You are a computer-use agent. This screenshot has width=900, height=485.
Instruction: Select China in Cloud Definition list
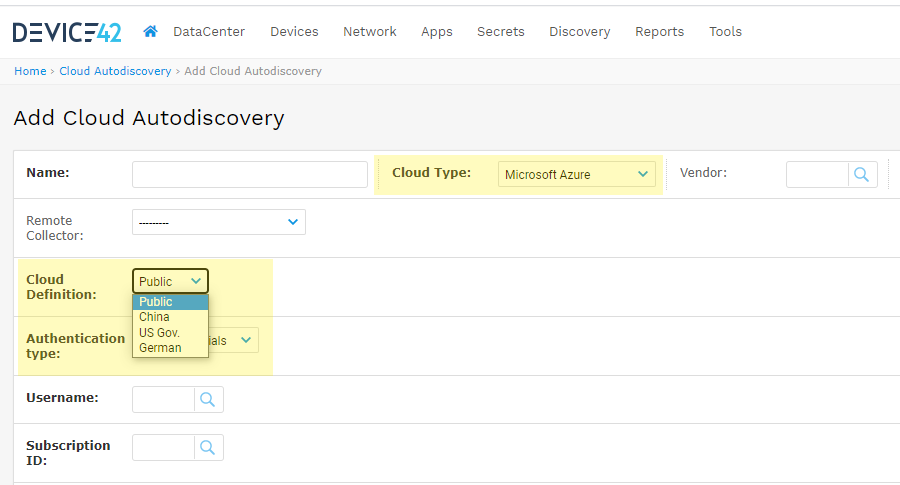click(x=170, y=317)
